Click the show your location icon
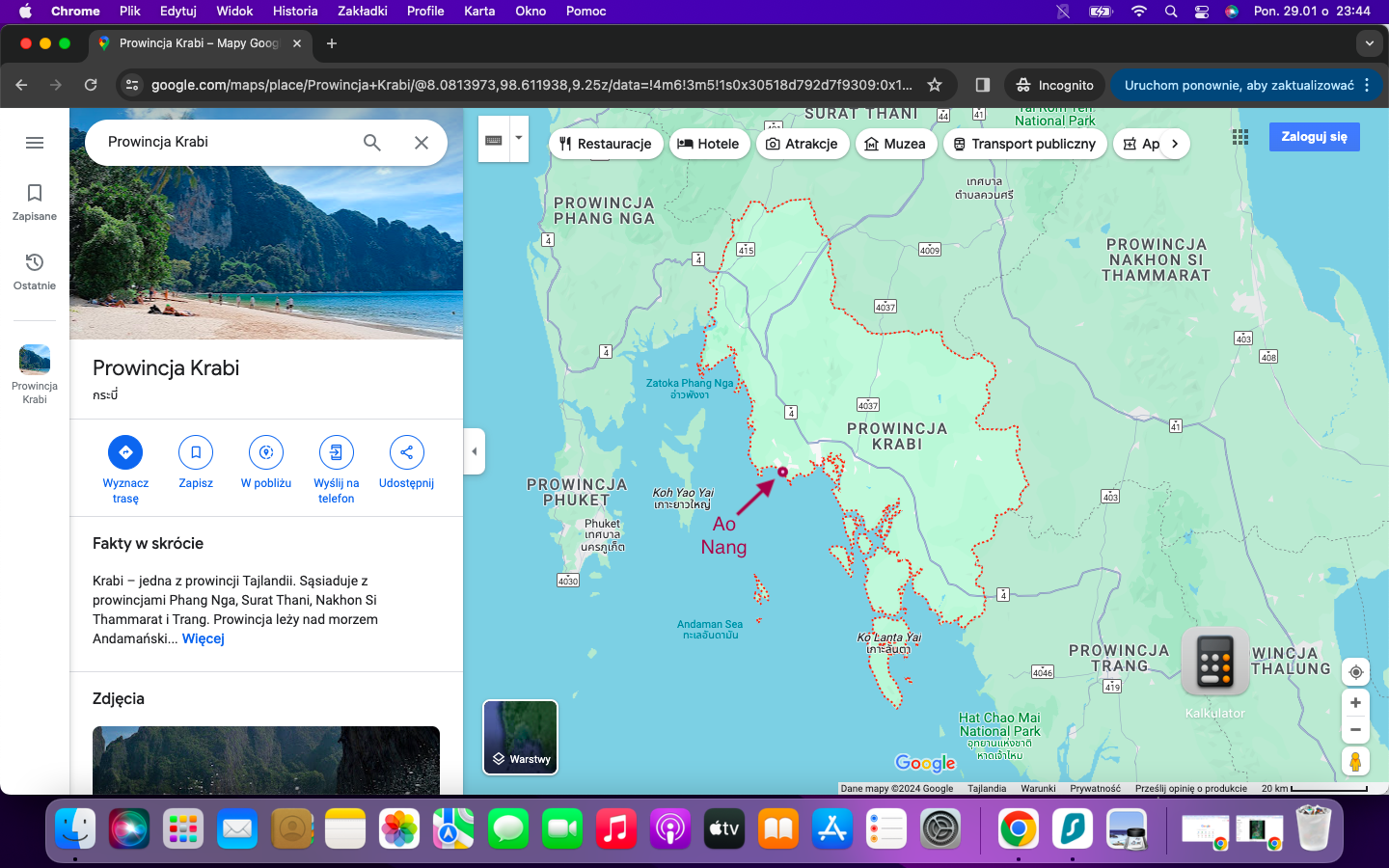Image resolution: width=1389 pixels, height=868 pixels. (1354, 671)
